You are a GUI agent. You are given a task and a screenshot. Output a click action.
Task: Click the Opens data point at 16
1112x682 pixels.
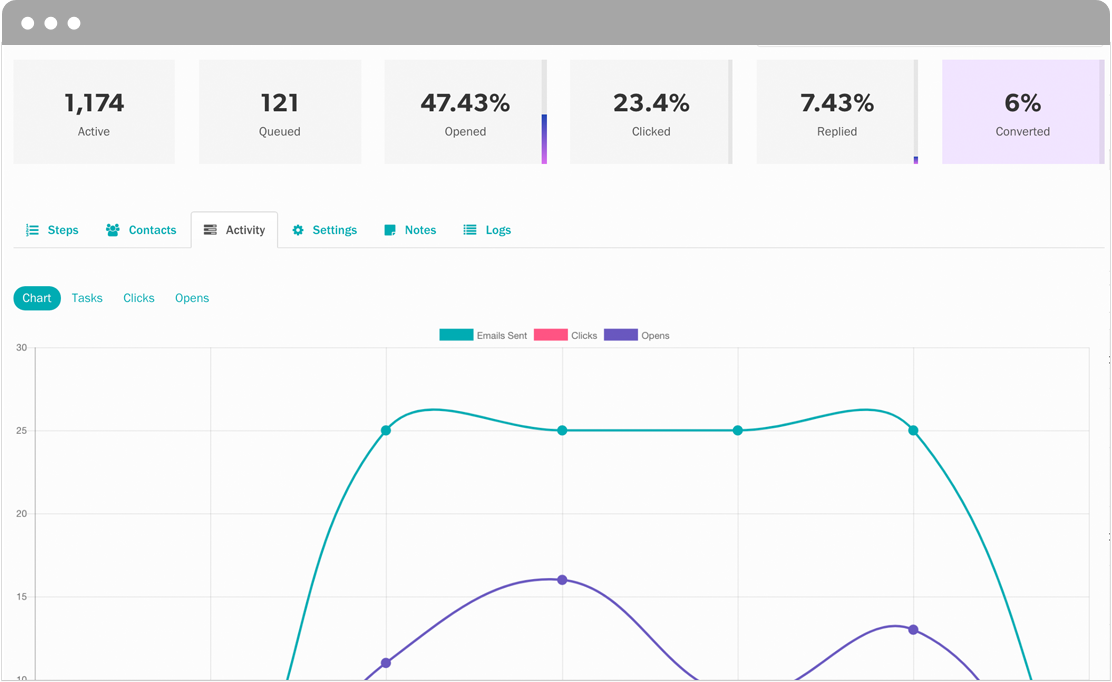click(562, 580)
